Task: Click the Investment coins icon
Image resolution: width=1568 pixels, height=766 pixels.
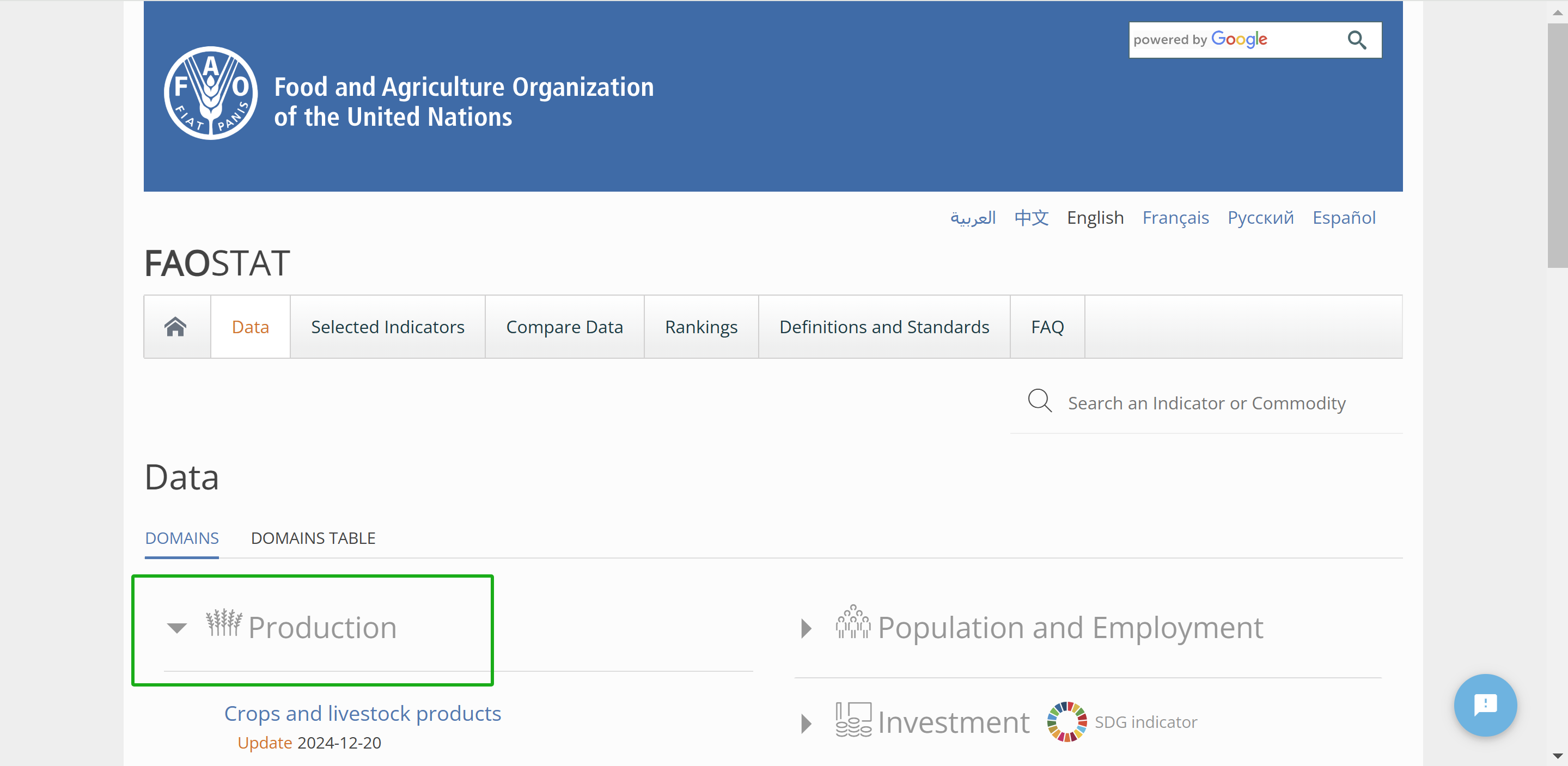Action: 853,719
